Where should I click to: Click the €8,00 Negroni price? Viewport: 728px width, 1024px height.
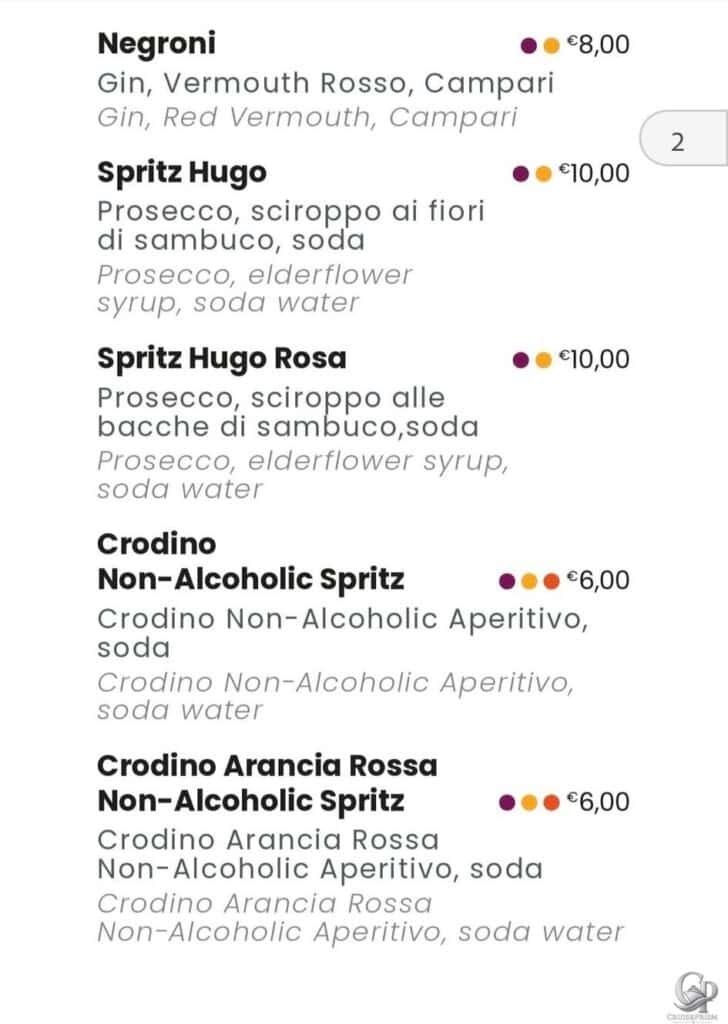(x=598, y=45)
